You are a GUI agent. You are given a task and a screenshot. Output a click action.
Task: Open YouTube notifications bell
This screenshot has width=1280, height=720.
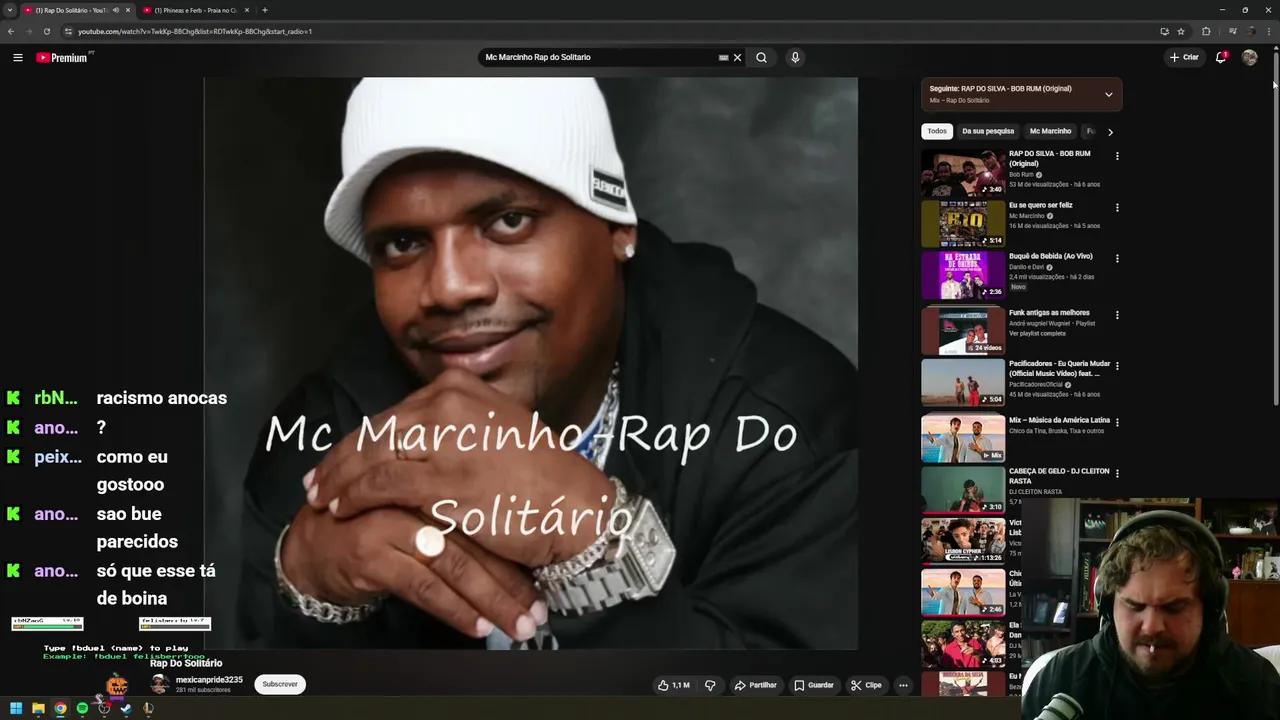click(1220, 57)
